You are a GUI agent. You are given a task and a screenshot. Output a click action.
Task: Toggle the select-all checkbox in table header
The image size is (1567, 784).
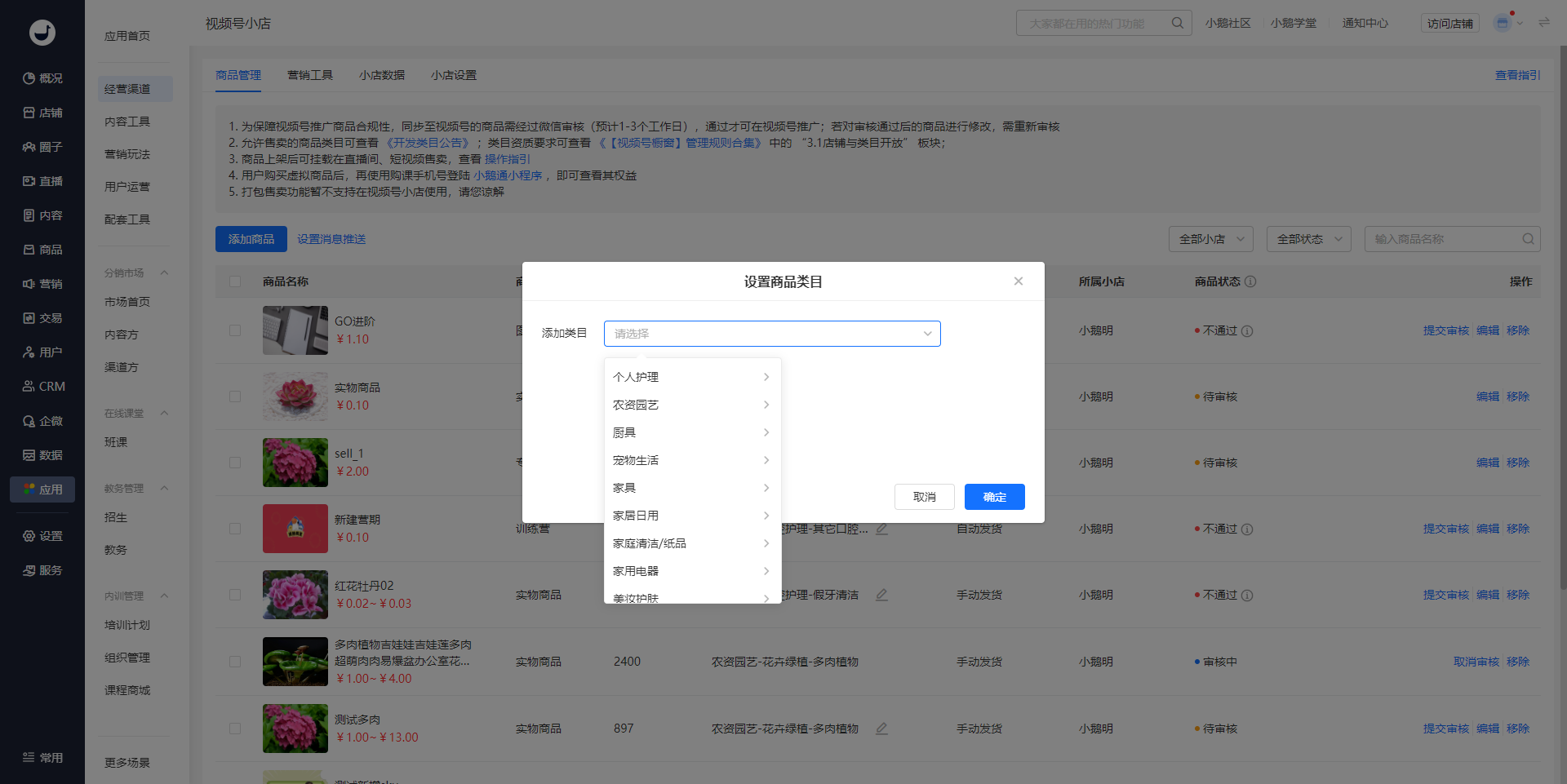(235, 281)
